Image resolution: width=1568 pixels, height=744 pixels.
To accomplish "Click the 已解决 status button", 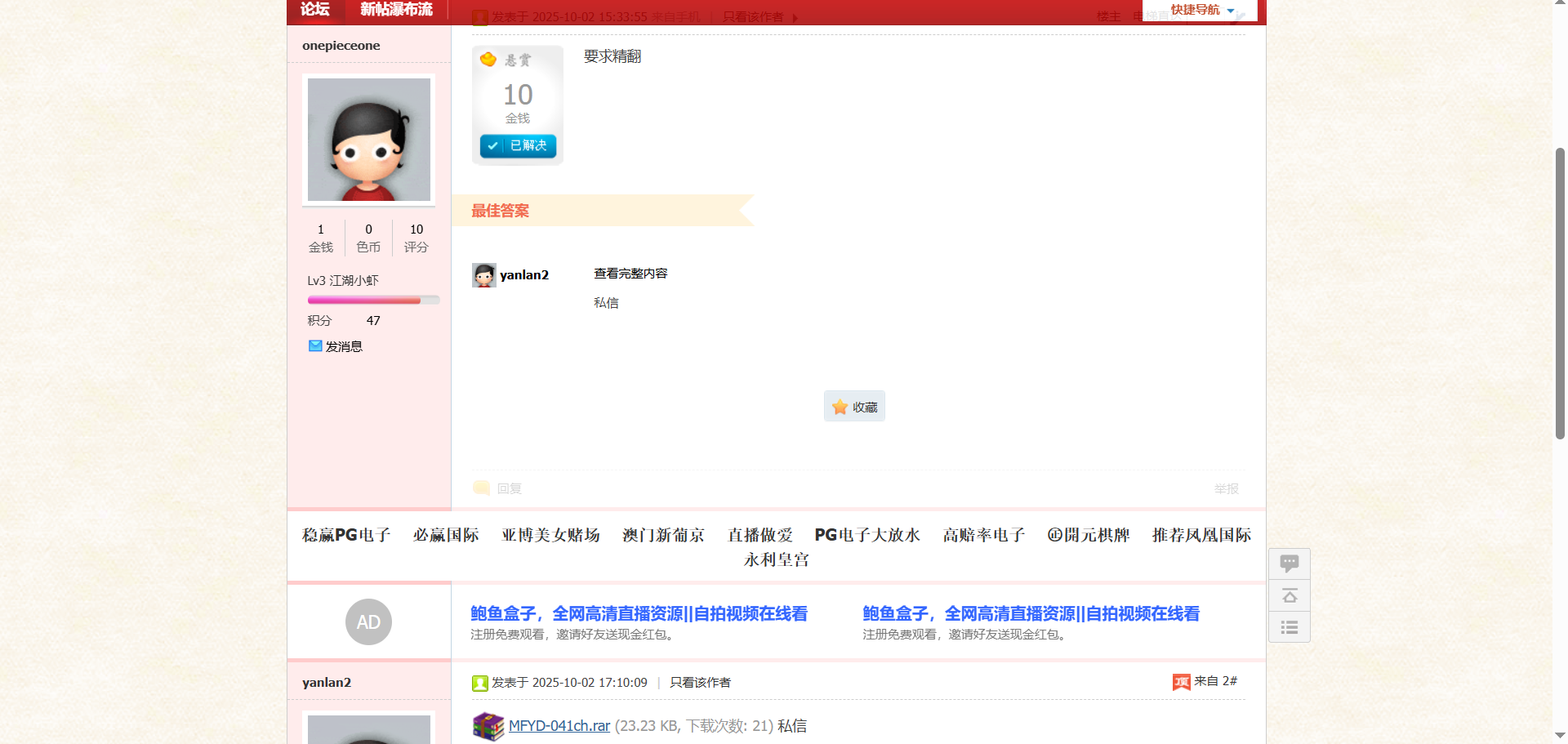I will click(518, 145).
